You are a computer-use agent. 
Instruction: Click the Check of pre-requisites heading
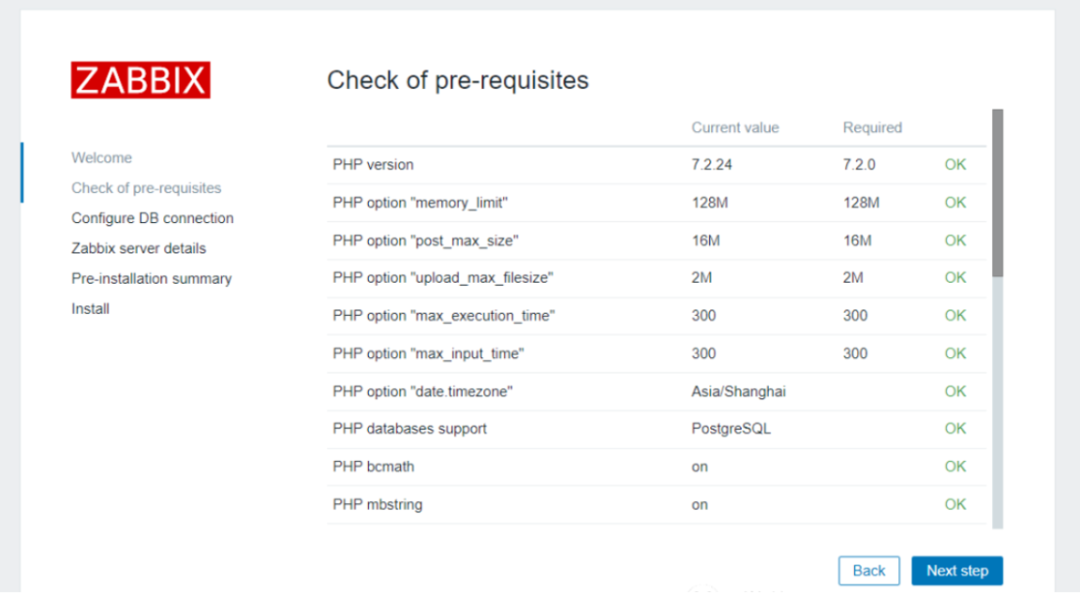click(458, 81)
